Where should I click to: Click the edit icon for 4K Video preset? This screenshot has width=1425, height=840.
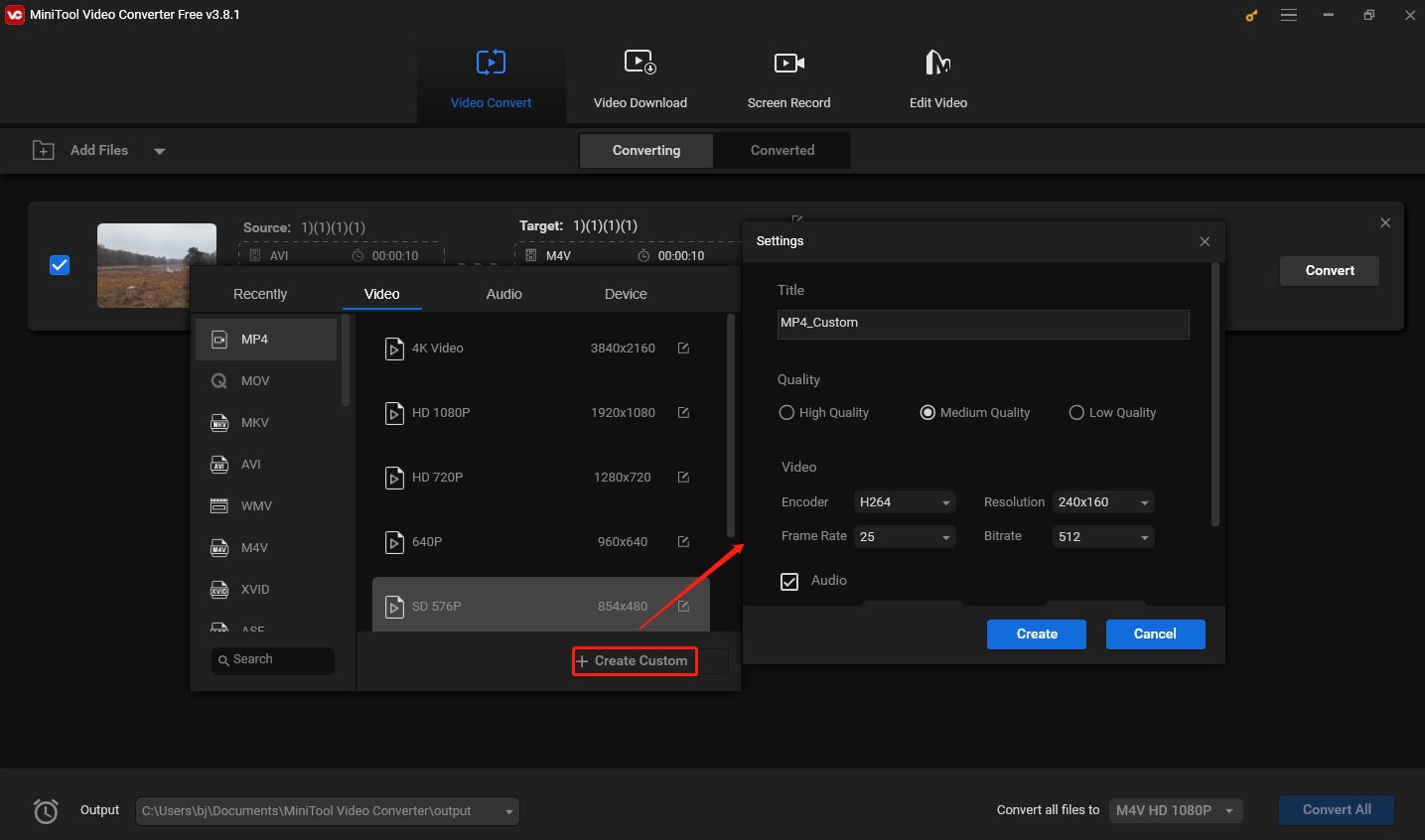pos(683,349)
